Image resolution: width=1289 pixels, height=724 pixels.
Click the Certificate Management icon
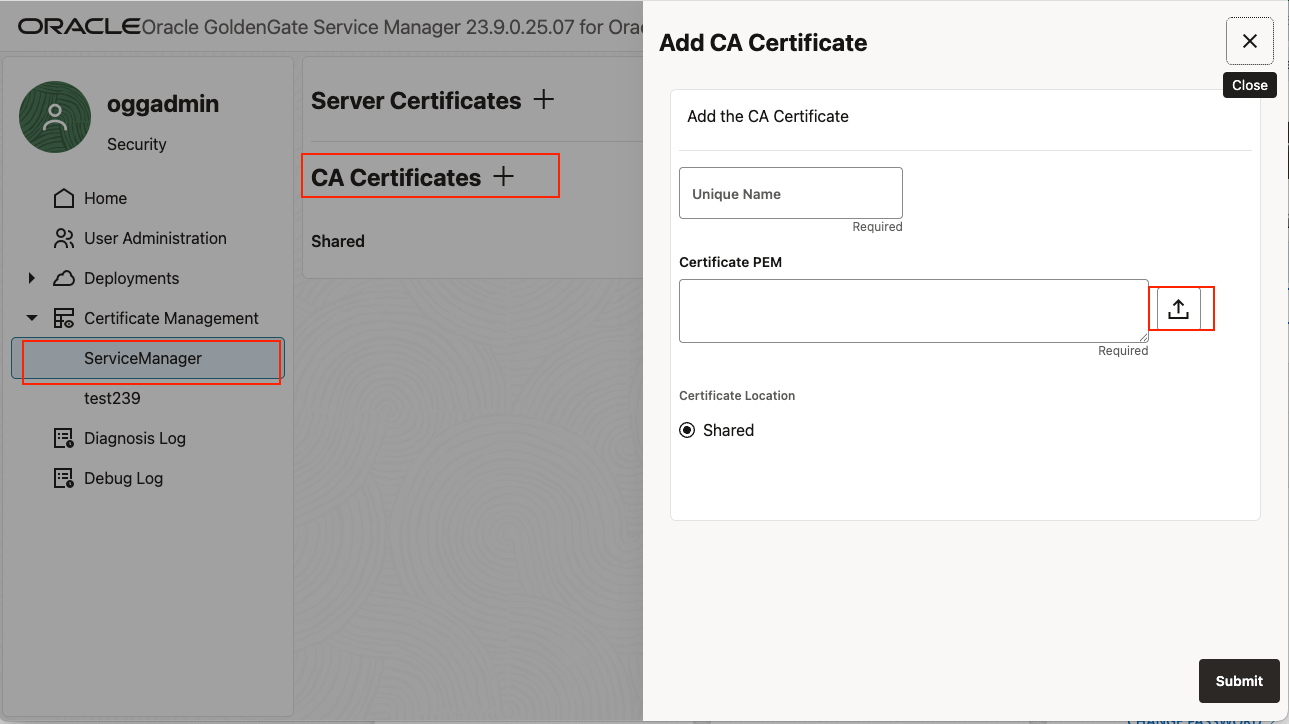point(62,317)
